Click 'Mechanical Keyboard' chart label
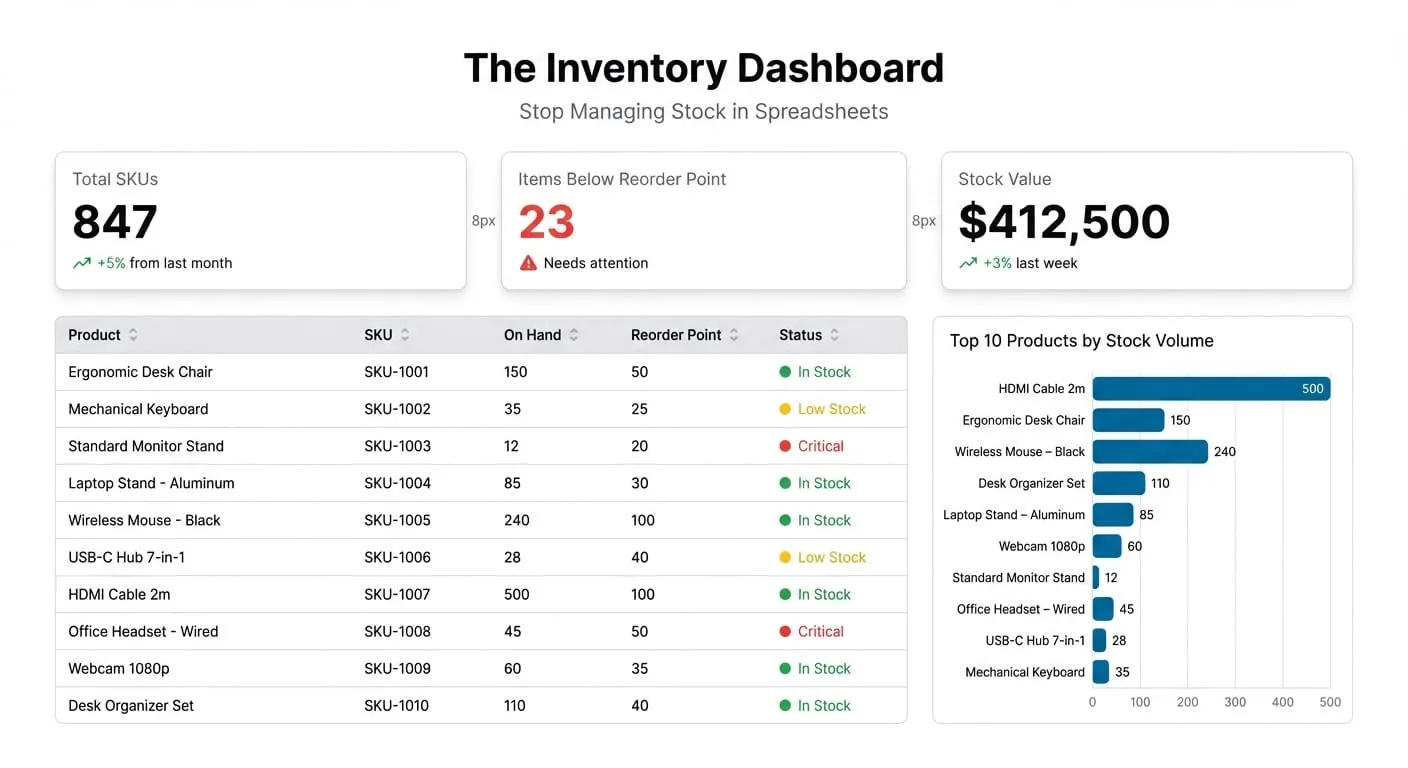This screenshot has width=1408, height=768. (1025, 672)
